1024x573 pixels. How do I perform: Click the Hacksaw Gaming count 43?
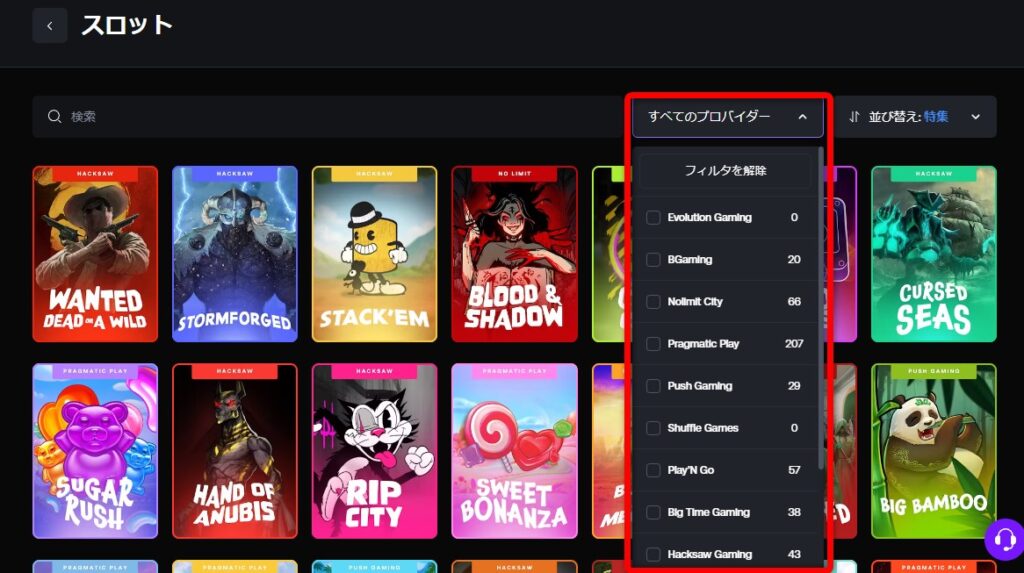(x=793, y=555)
